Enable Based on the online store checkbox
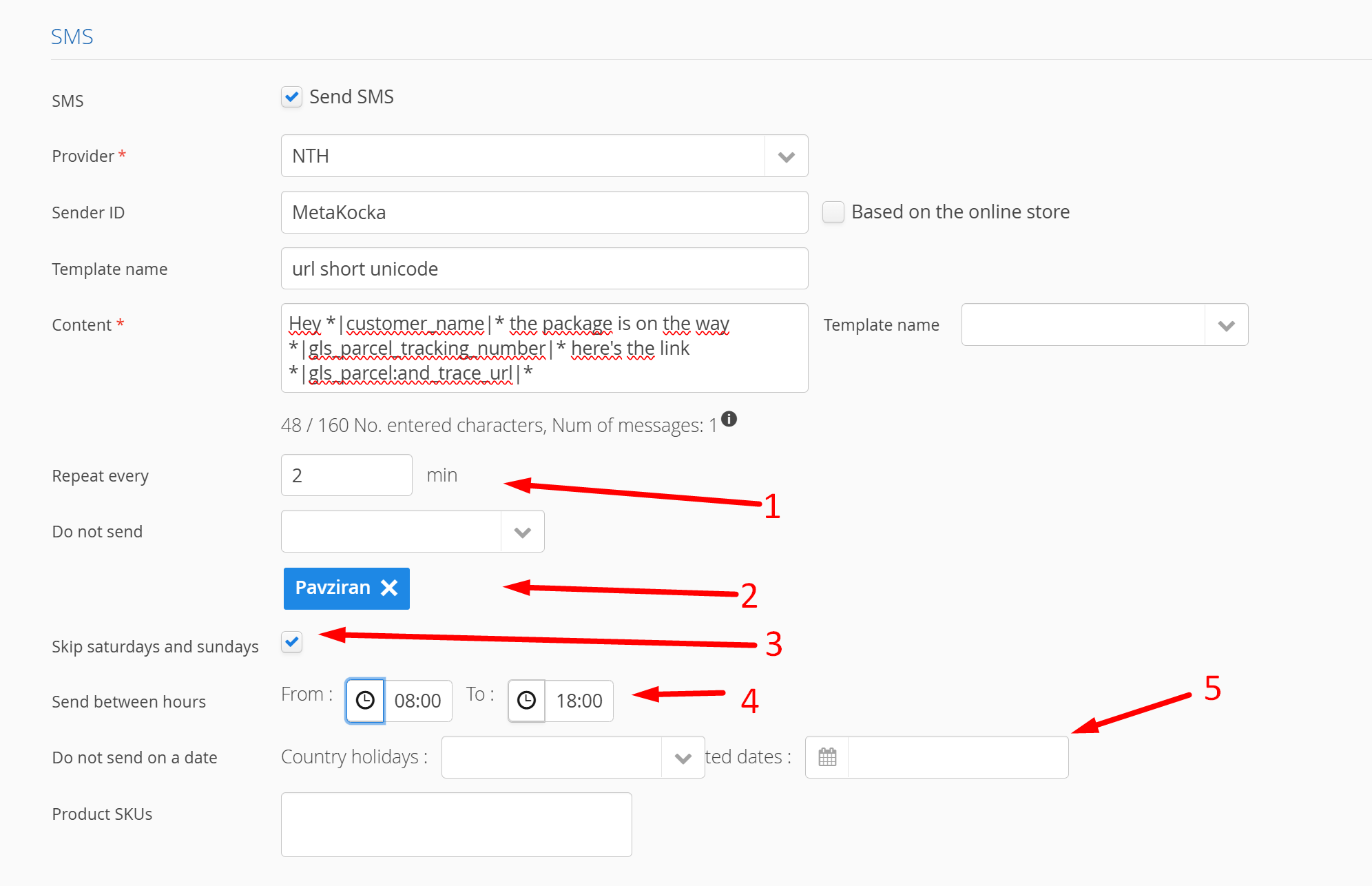Screen dimensions: 1372x886 [x=833, y=212]
